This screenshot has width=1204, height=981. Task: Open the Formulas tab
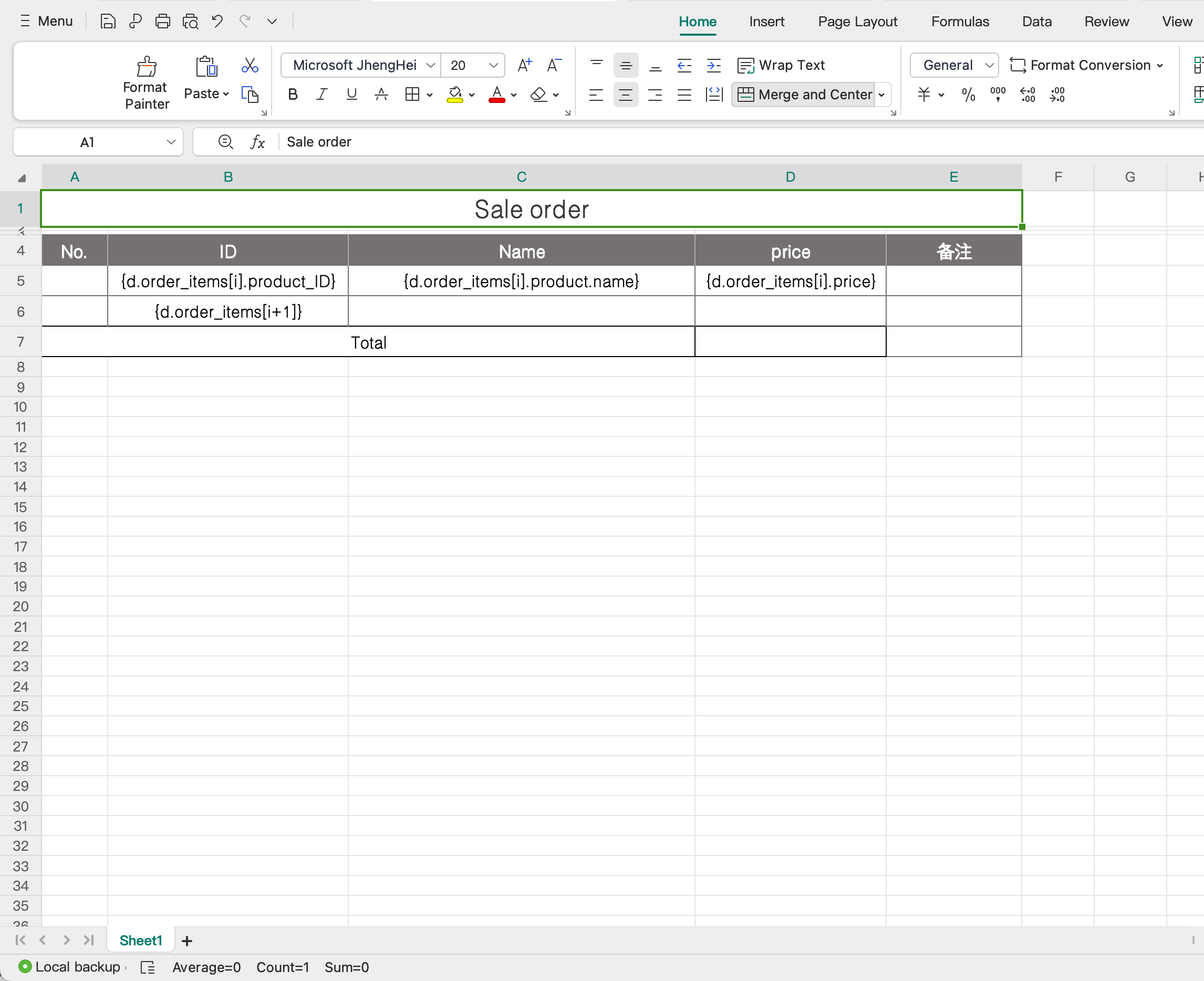(960, 22)
